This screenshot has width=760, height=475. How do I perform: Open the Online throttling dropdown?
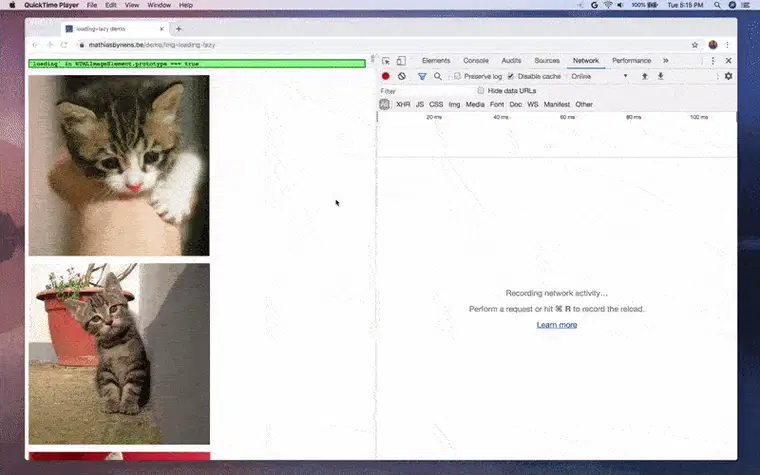tap(600, 76)
